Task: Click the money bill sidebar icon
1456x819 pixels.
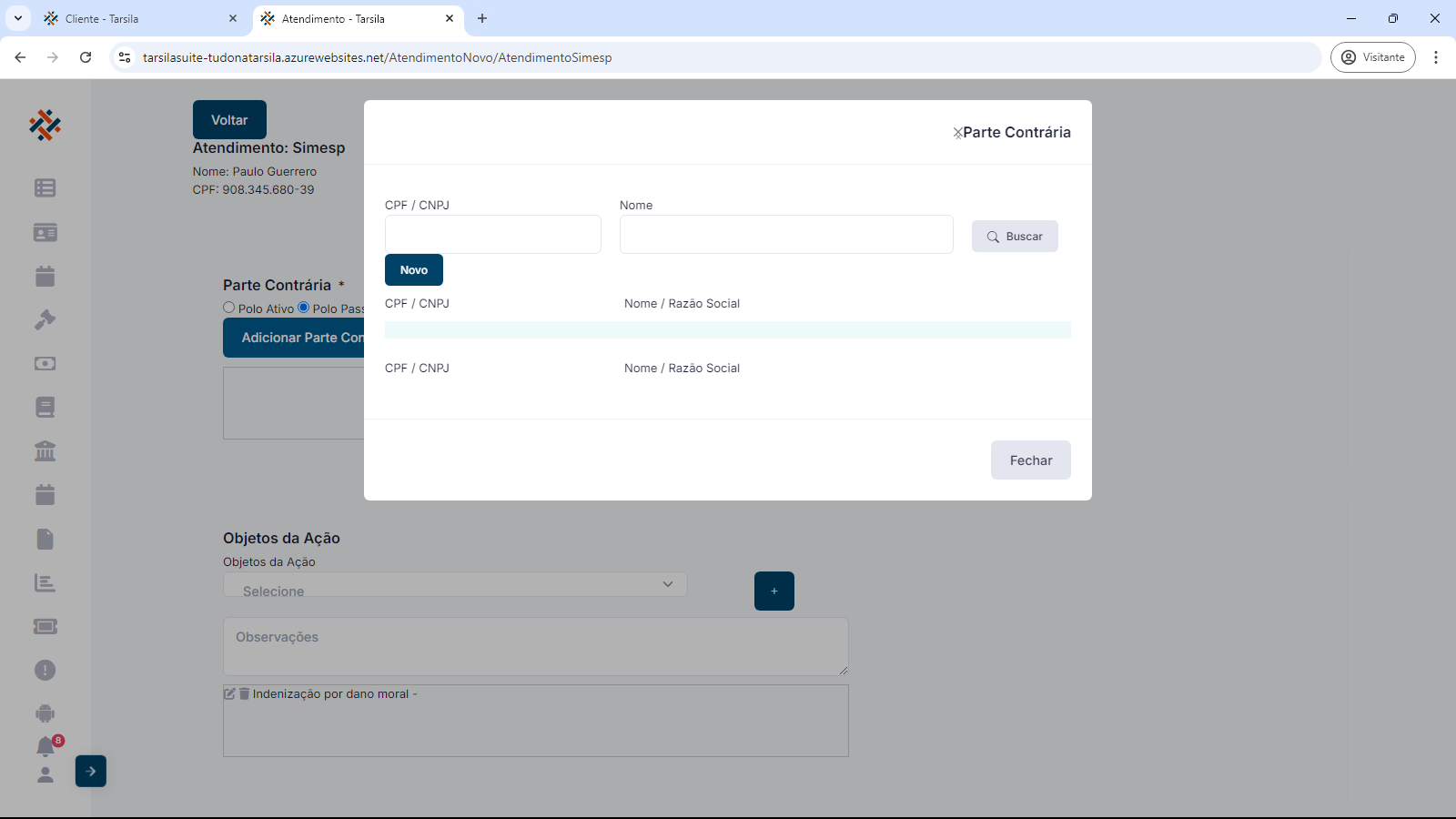Action: click(45, 364)
